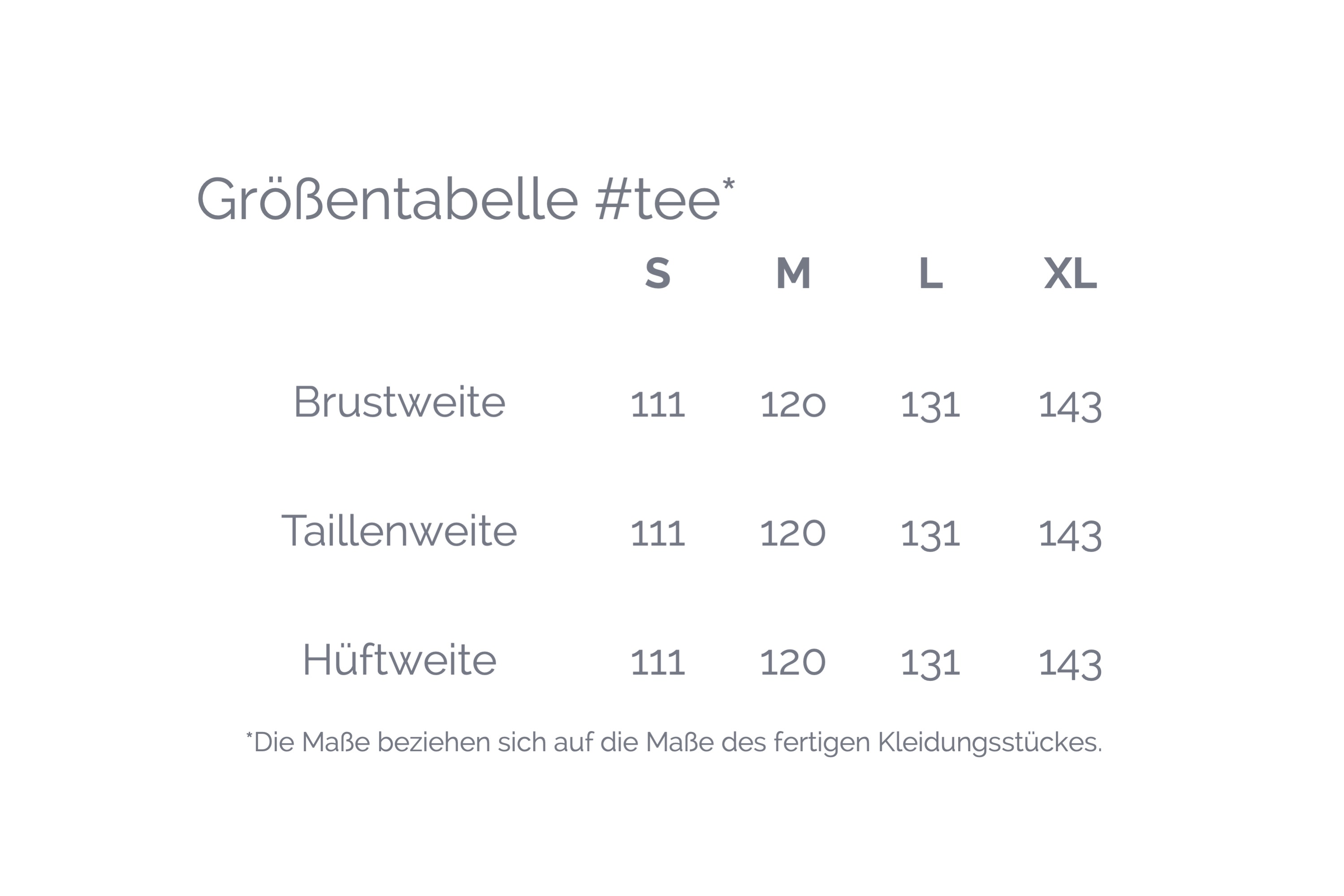Select Brustweite value 120 for size M
The width and height of the screenshot is (1344, 896).
(793, 405)
